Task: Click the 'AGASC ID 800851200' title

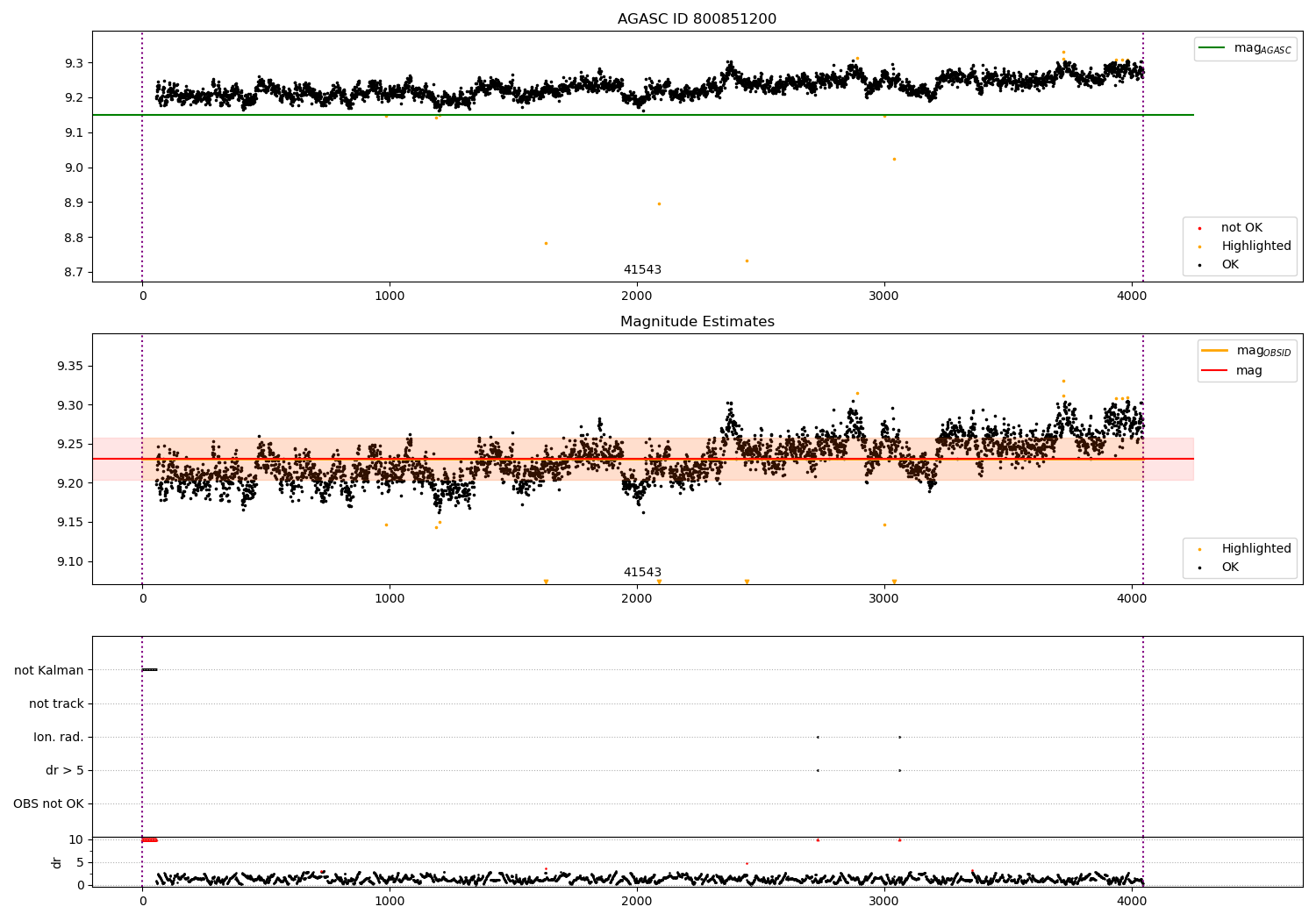Action: [x=697, y=19]
